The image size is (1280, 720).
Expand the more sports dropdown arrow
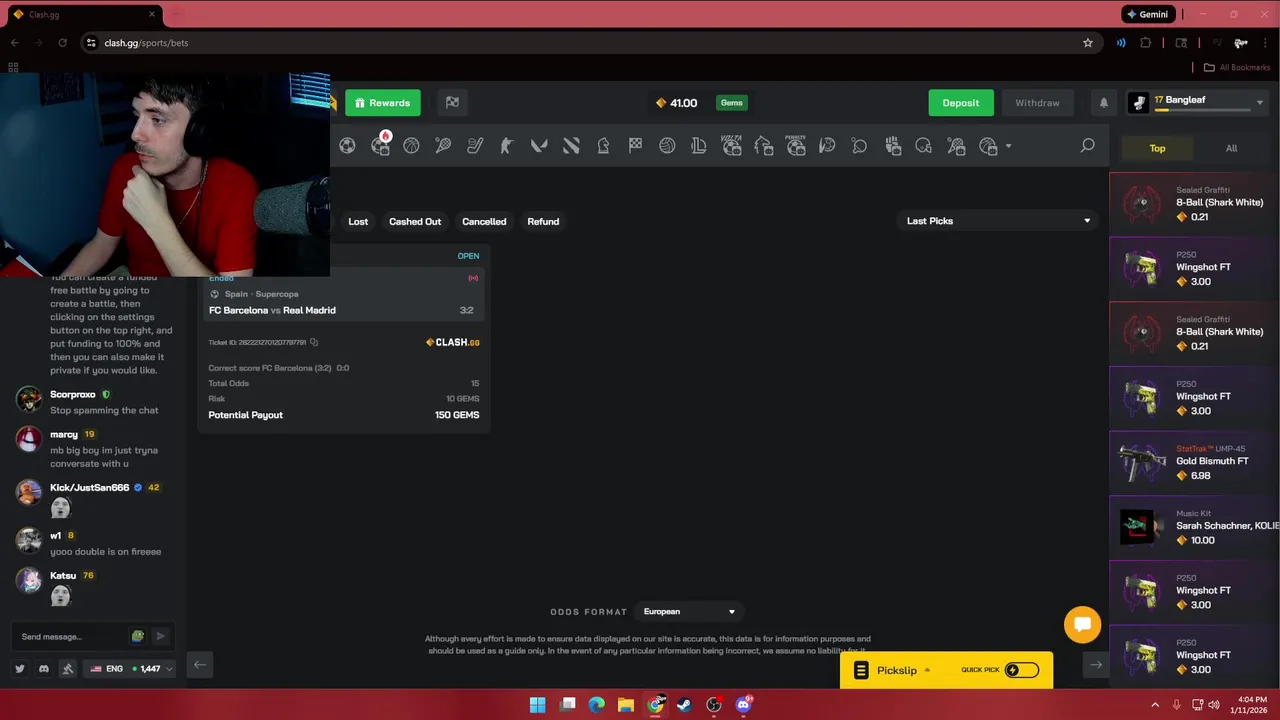tap(1008, 147)
